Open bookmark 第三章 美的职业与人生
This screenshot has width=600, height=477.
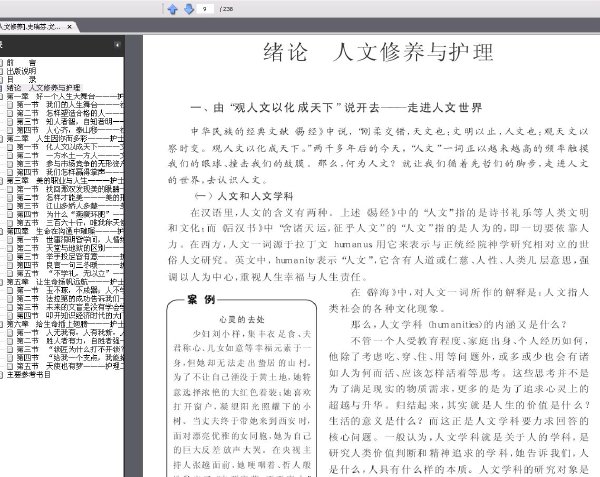tap(65, 181)
